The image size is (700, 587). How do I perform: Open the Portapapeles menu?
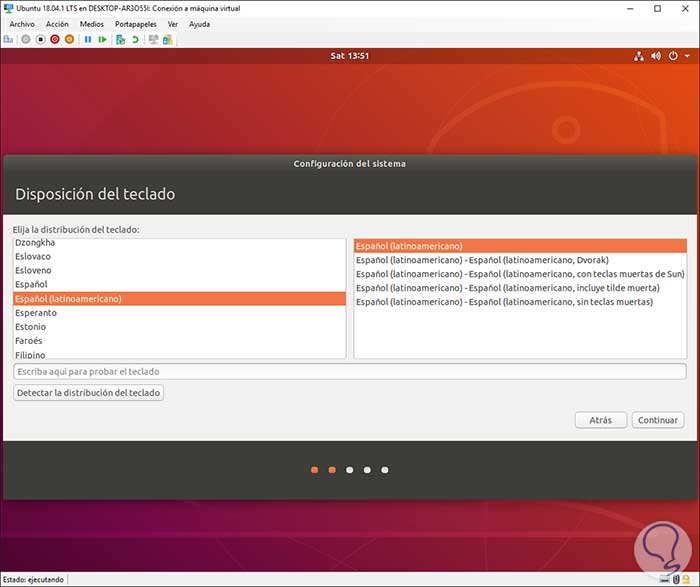coord(136,24)
